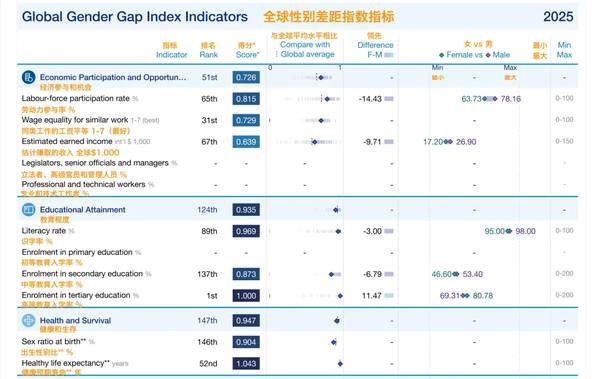Click the 52nd rank value
600x379 pixels.
208,363
